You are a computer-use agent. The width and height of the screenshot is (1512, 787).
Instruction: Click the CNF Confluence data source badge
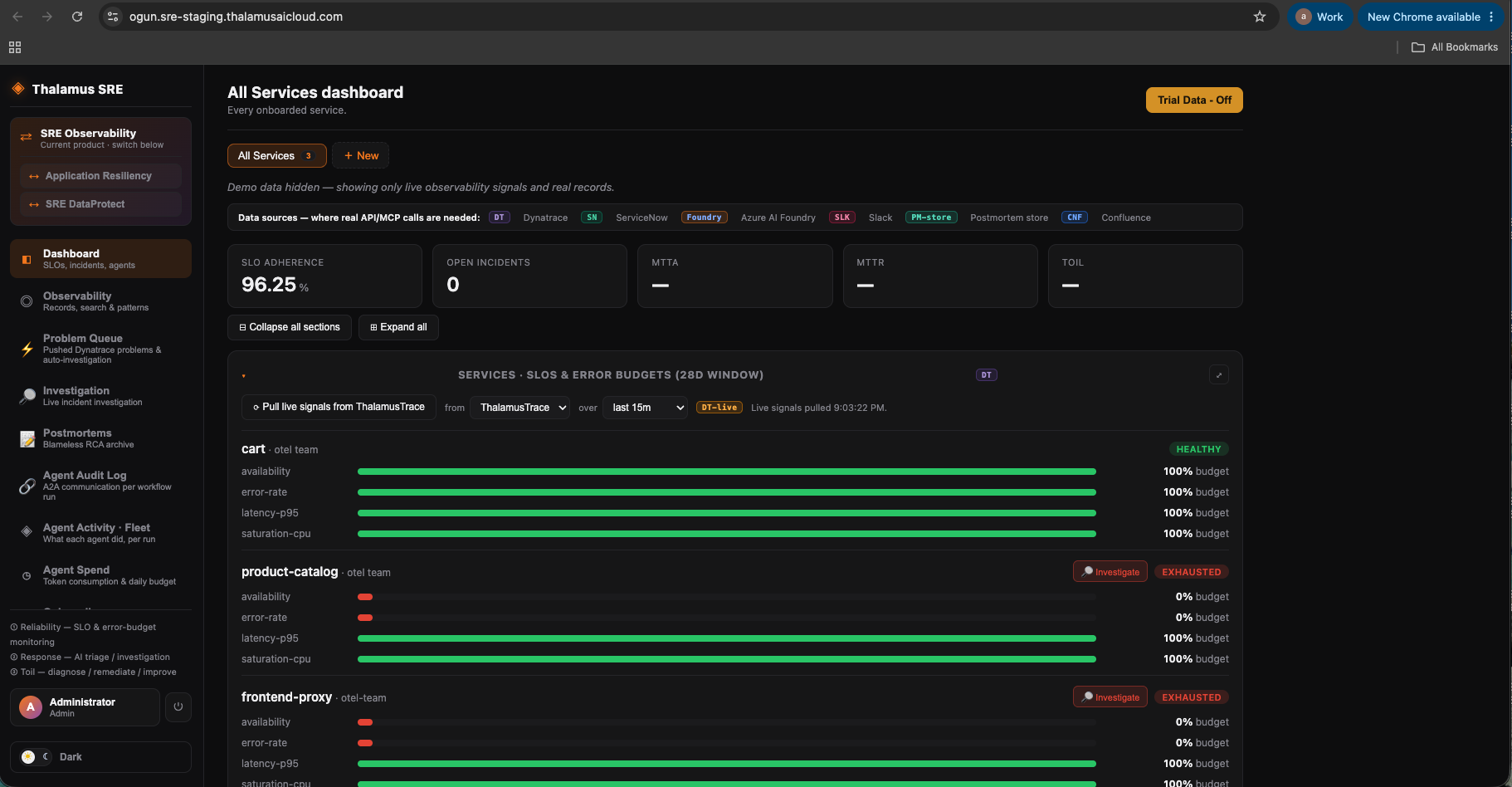(x=1075, y=218)
